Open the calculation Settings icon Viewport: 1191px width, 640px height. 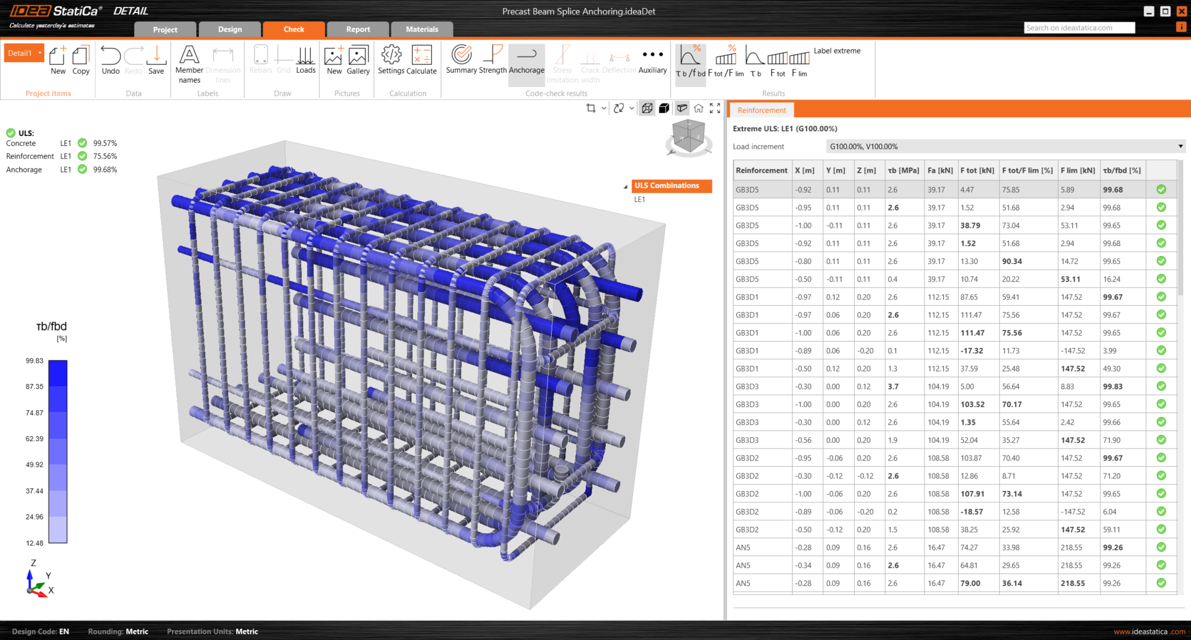pos(391,59)
